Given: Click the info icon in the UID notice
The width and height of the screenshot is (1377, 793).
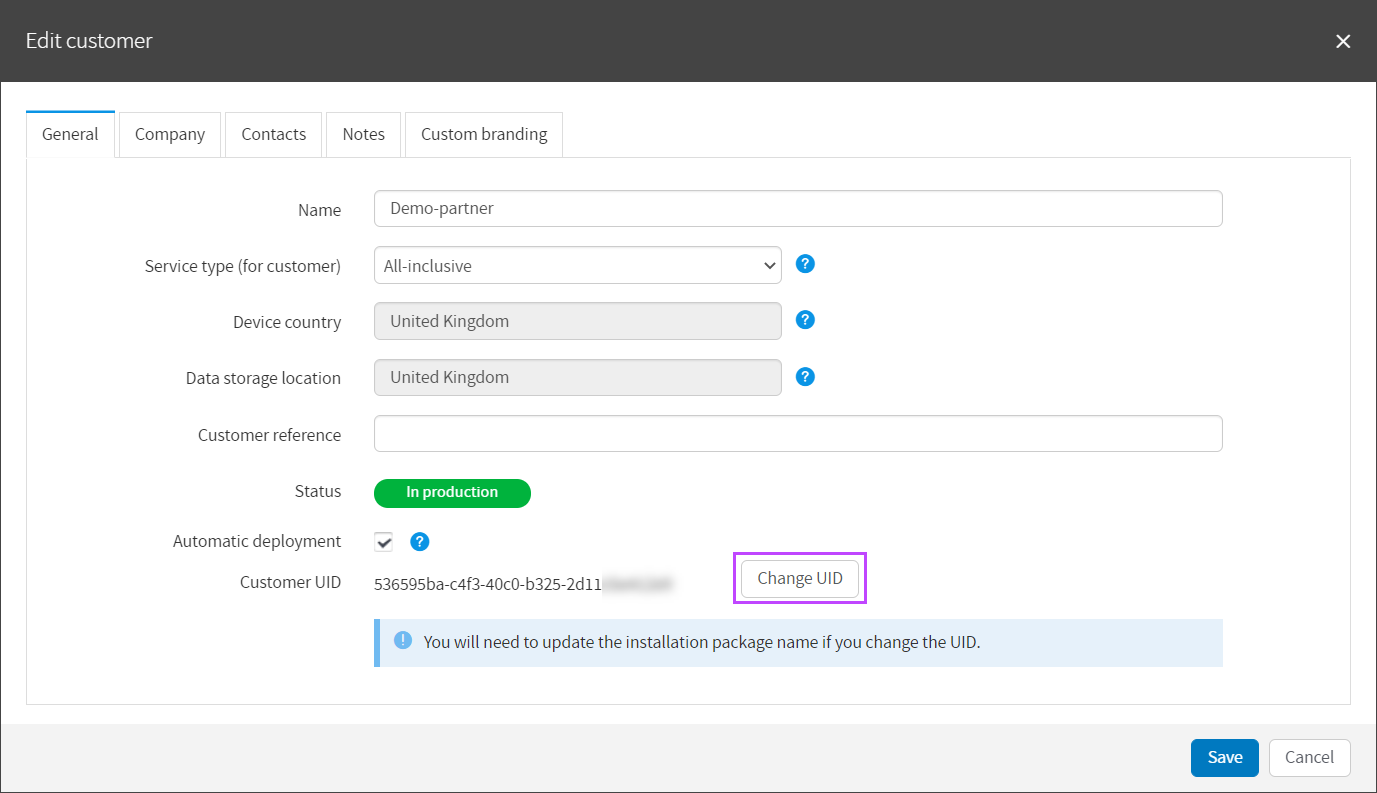Looking at the screenshot, I should [x=403, y=641].
